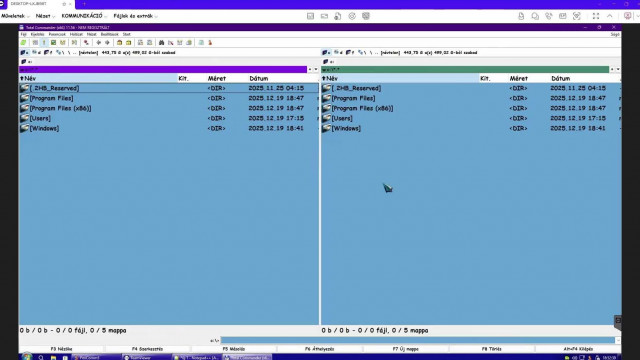This screenshot has width=640, height=360.
Task: Add a new session tab with plus icon
Action: point(84,4)
